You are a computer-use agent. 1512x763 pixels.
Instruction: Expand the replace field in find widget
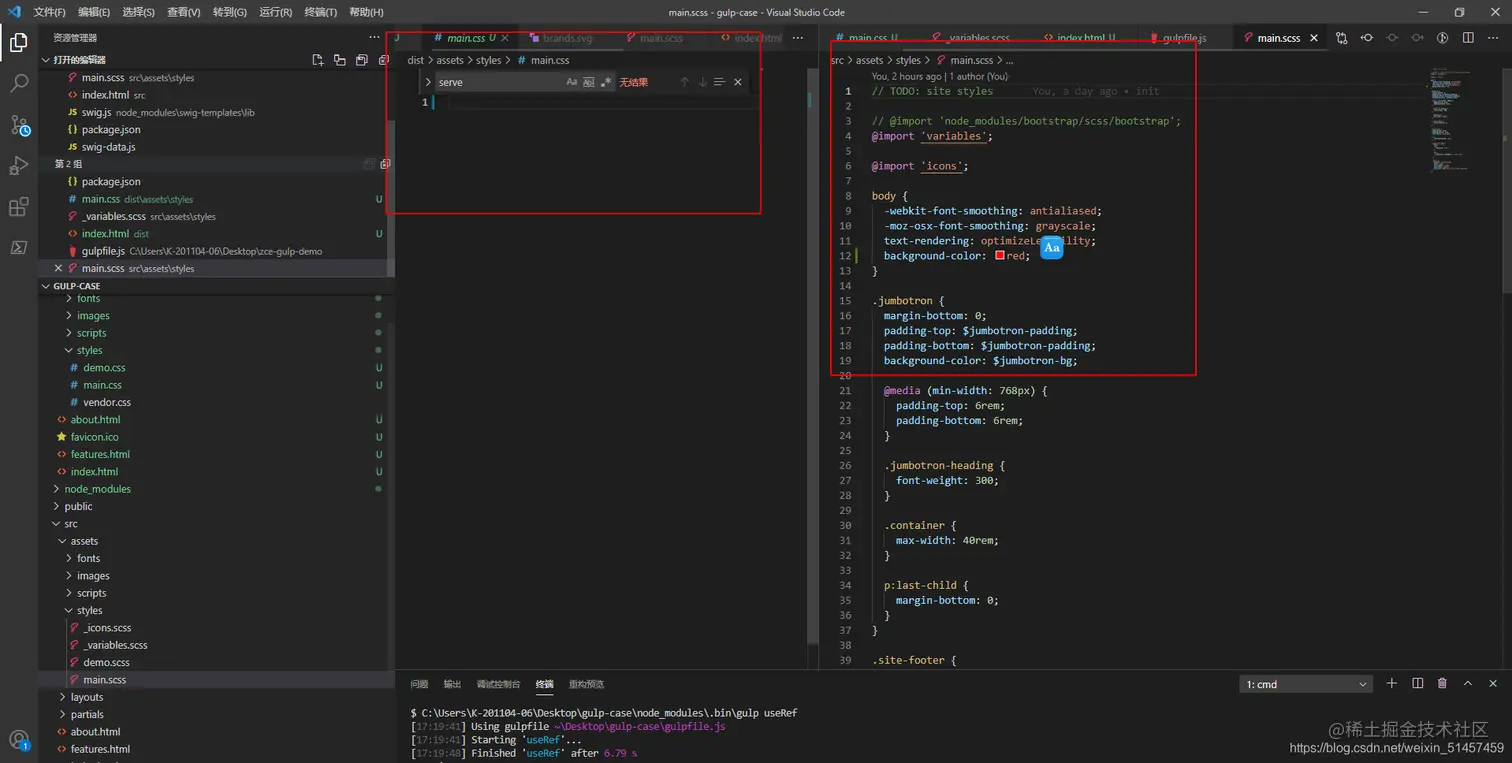428,82
